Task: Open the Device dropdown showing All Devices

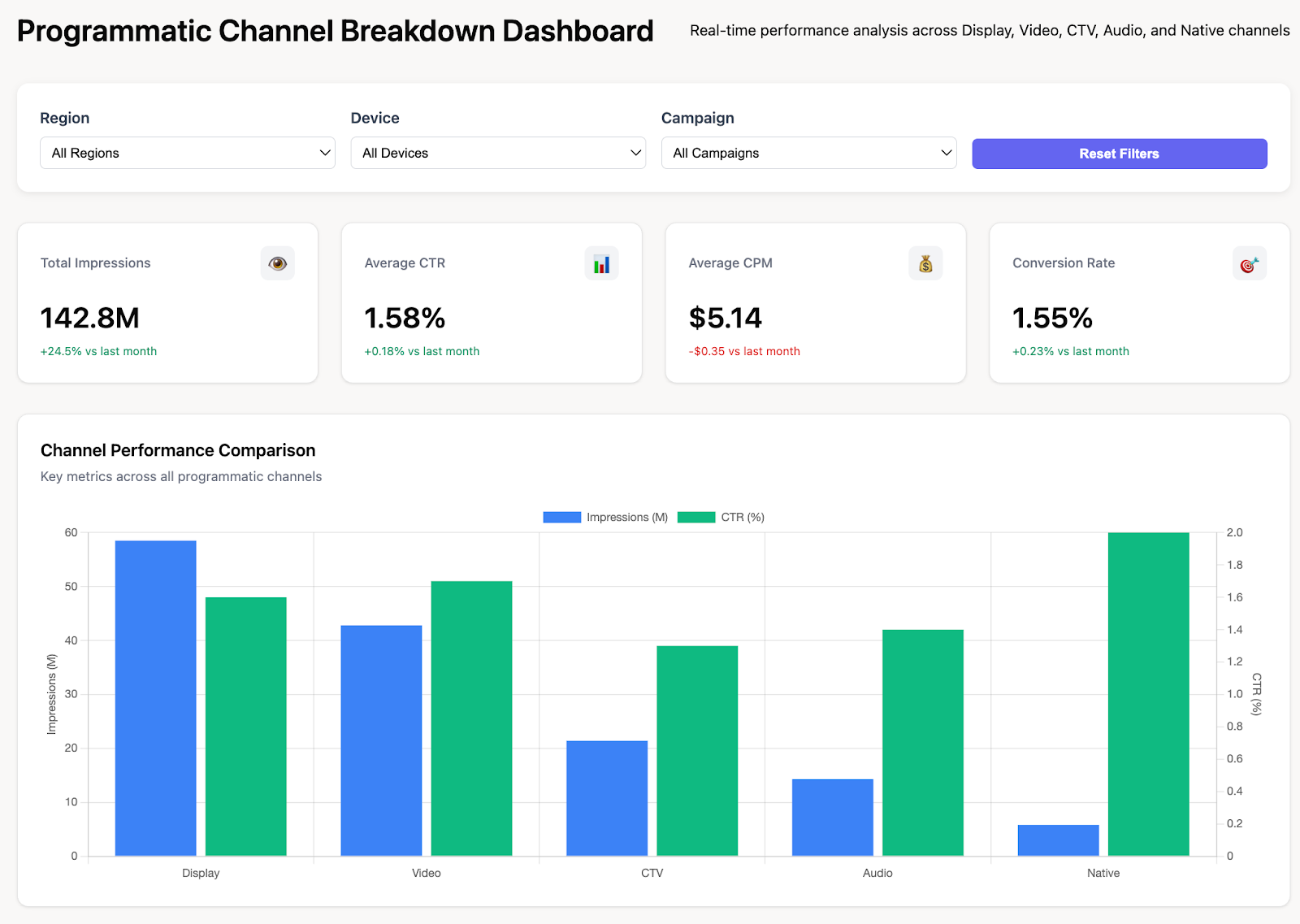Action: 498,153
